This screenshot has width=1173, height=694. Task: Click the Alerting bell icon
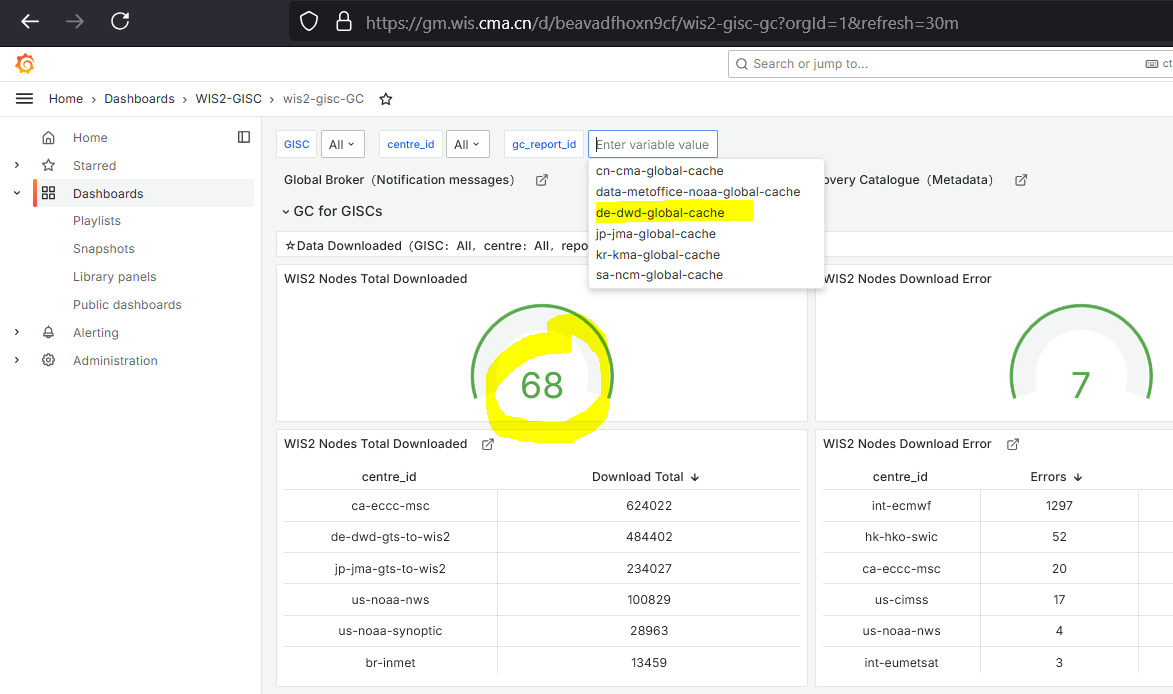point(49,332)
